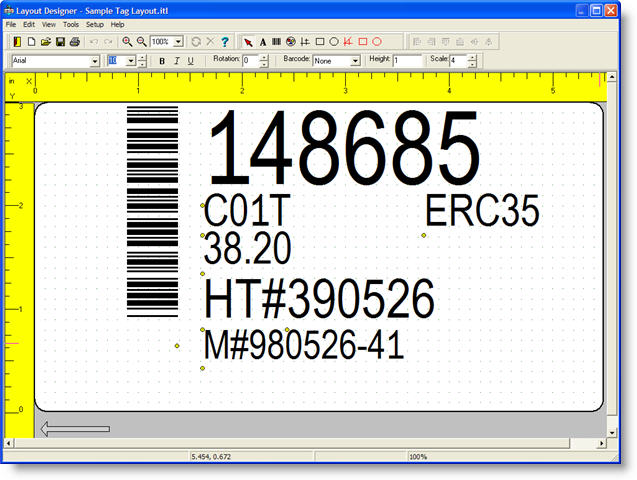Click the vertical scrollbar up arrow
The height and width of the screenshot is (480, 637).
pyautogui.click(x=612, y=77)
